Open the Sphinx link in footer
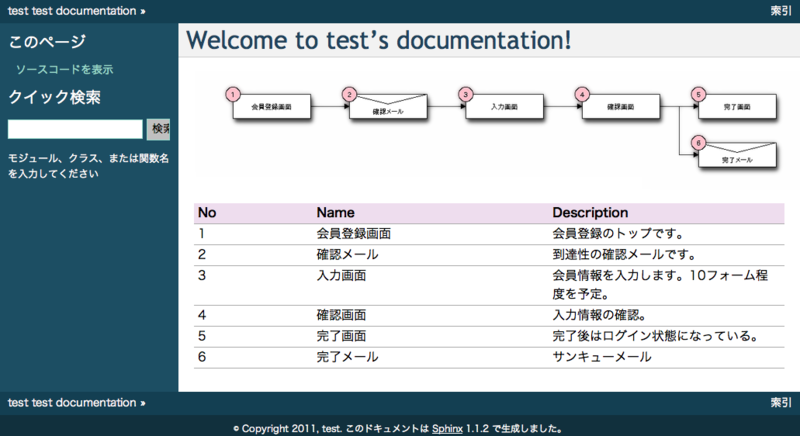Viewport: 800px width, 436px height. [x=447, y=429]
